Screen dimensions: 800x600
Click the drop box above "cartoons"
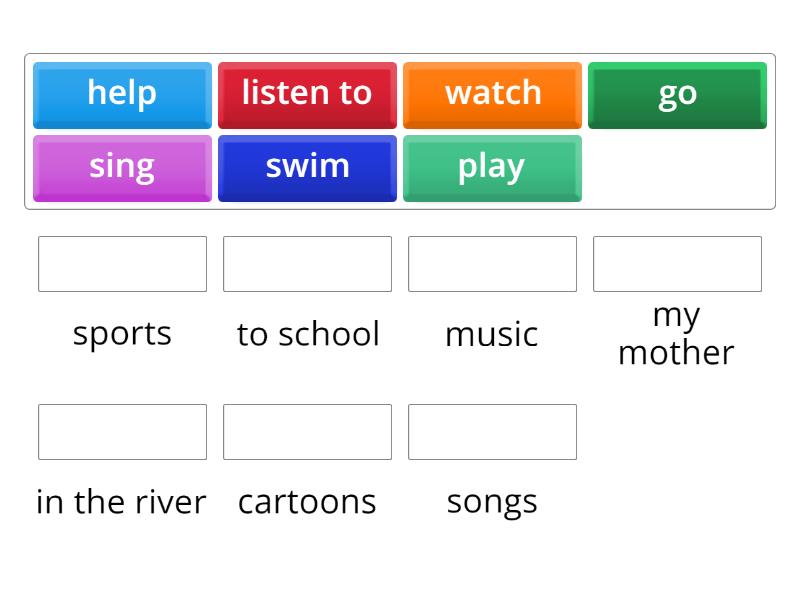coord(307,432)
